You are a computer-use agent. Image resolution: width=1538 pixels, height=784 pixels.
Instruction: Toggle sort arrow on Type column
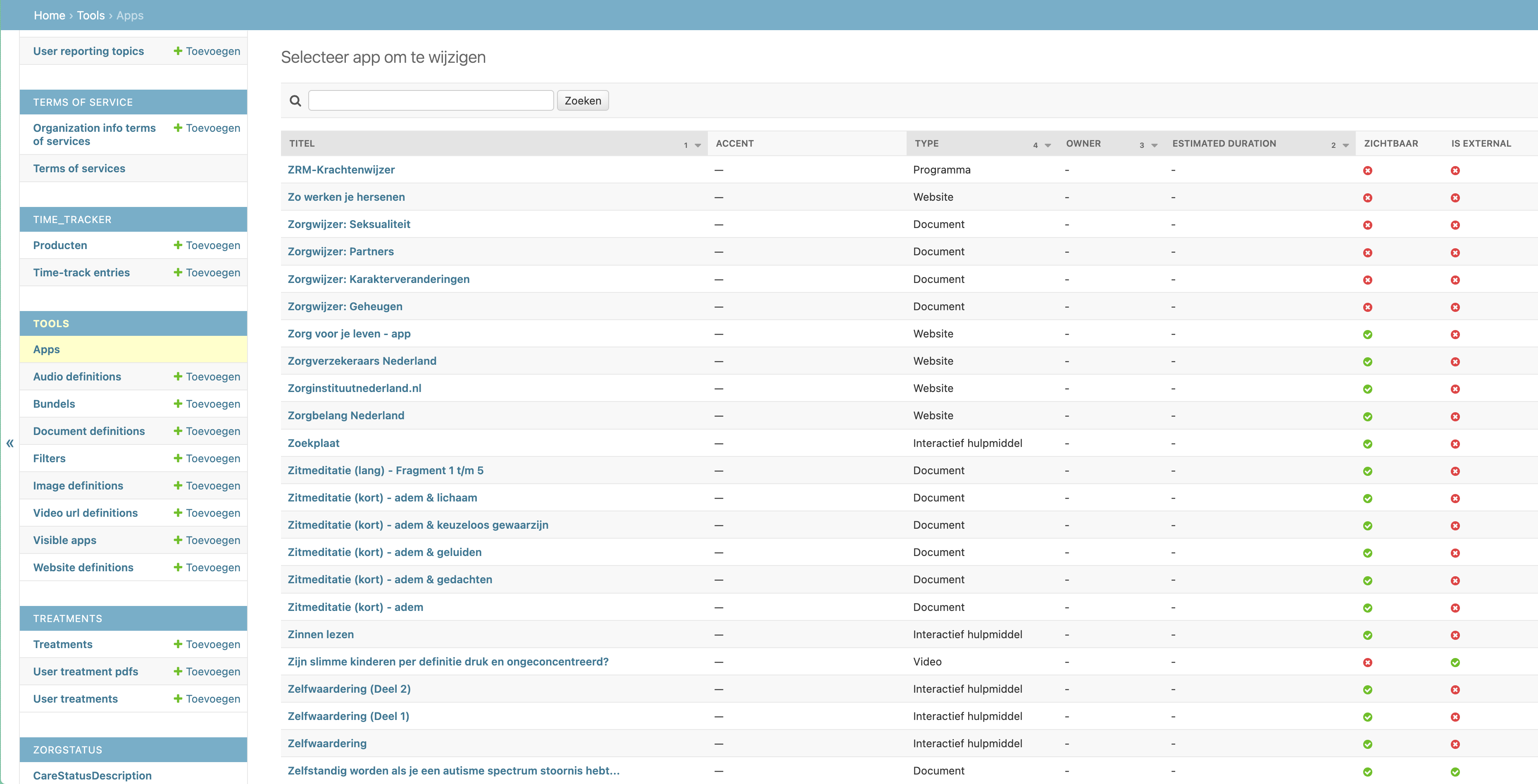[1047, 145]
